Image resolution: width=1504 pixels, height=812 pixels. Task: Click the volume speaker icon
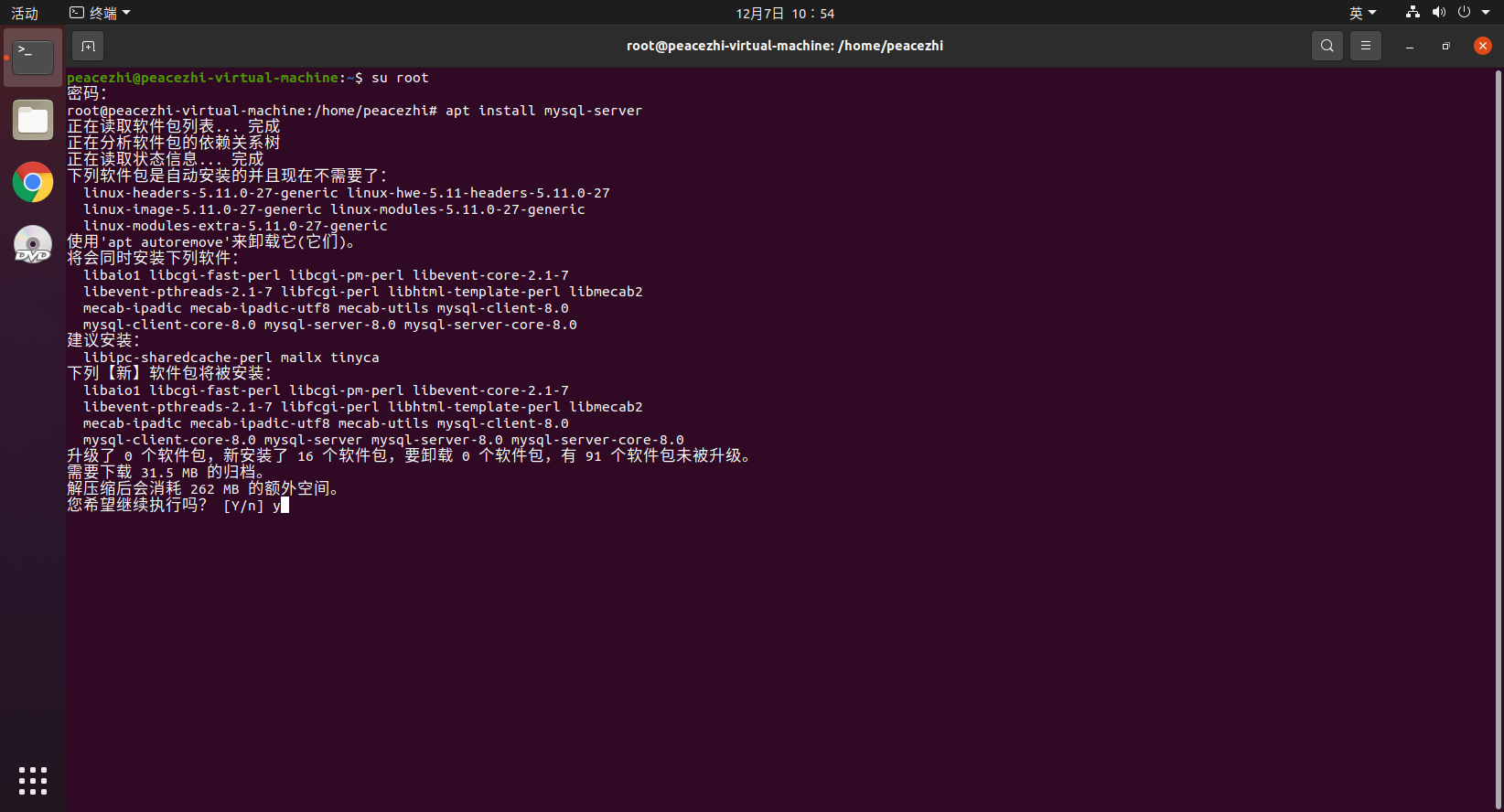coord(1438,13)
